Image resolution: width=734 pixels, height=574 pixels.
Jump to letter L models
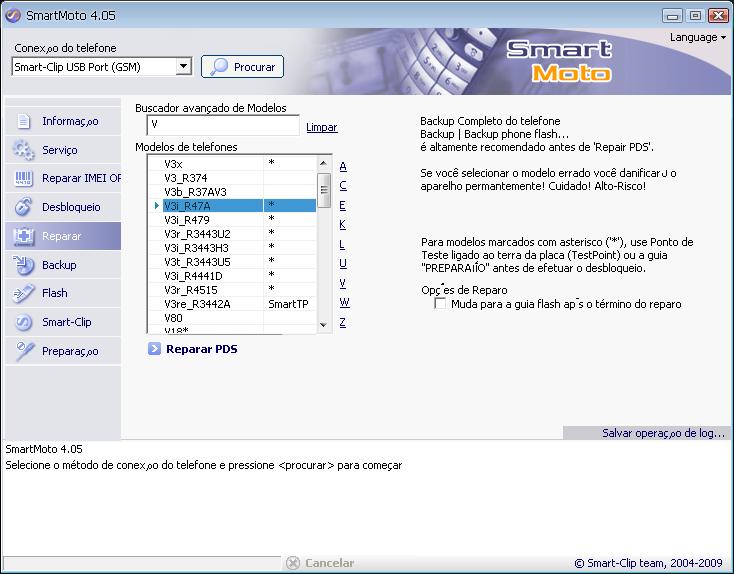pos(342,244)
